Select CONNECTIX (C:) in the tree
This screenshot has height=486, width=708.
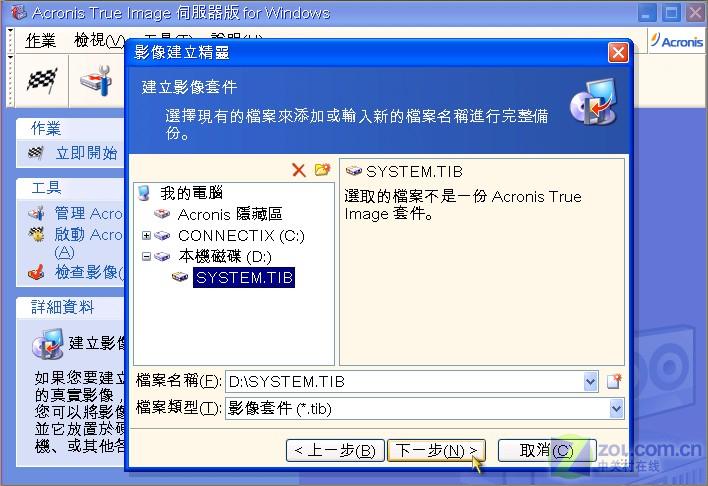(241, 235)
